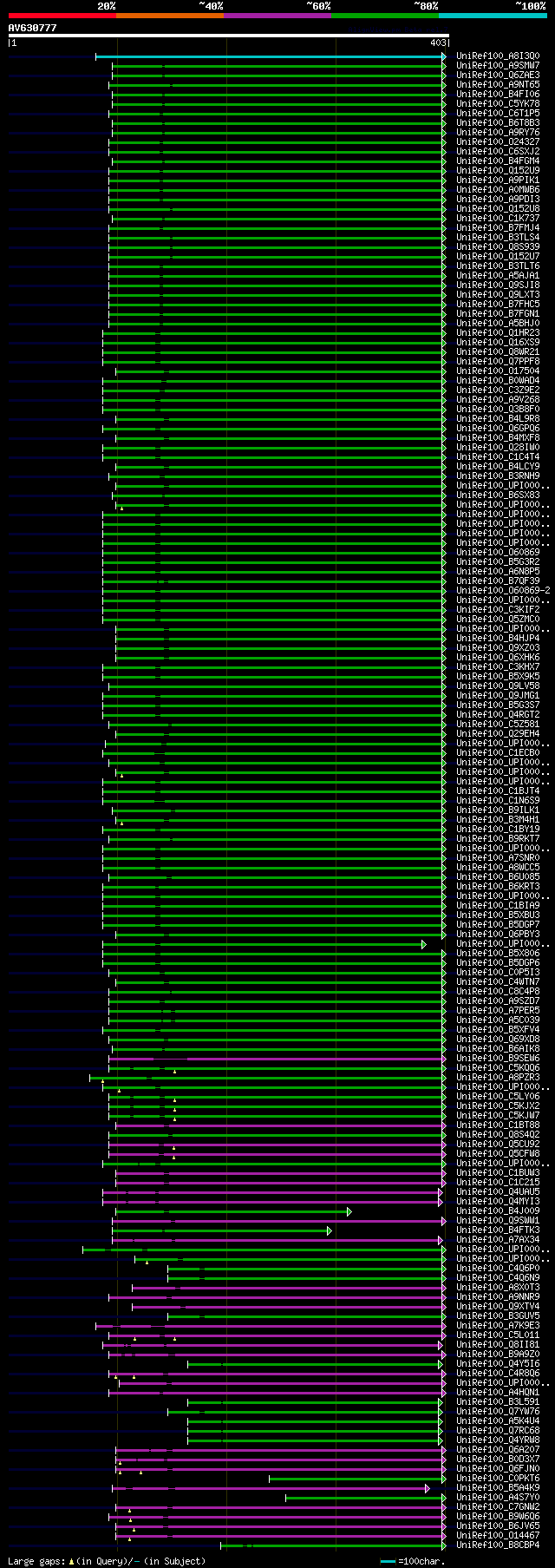Open hit UniRef100_C5YK78
Image resolution: width=555 pixels, height=1568 pixels.
(498, 104)
